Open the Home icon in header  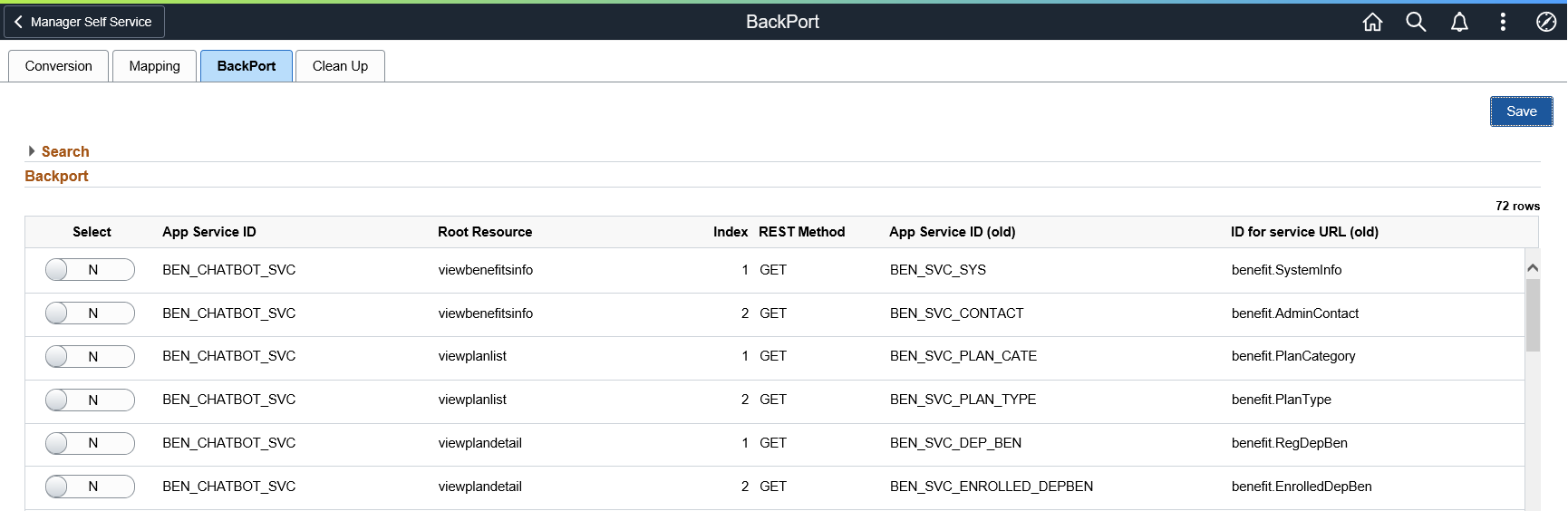pos(1372,22)
